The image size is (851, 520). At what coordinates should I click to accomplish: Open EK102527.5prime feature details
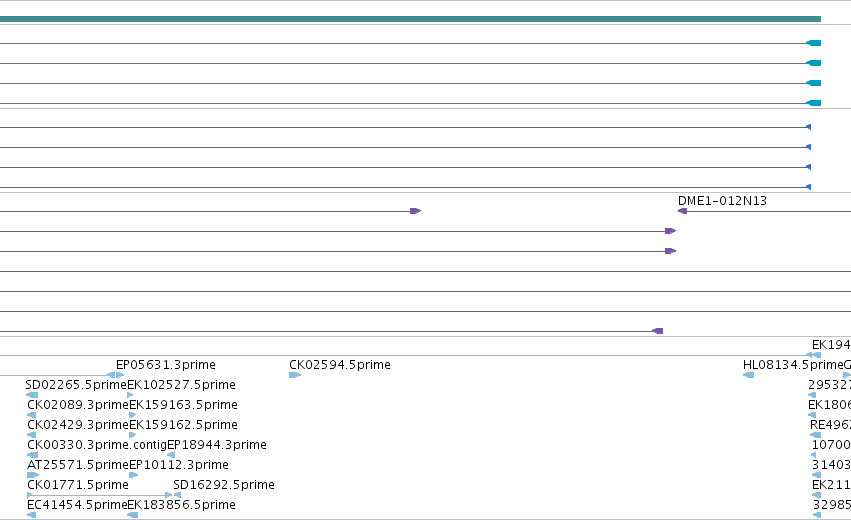[181, 385]
